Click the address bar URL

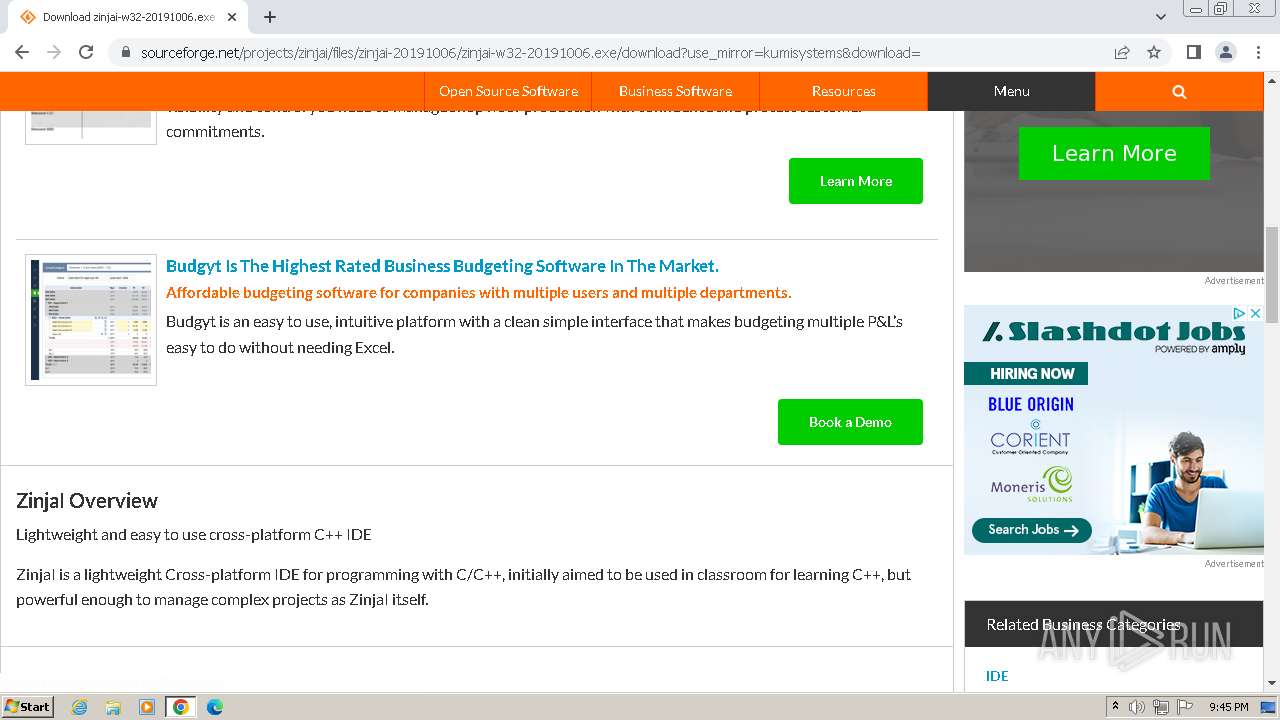530,52
